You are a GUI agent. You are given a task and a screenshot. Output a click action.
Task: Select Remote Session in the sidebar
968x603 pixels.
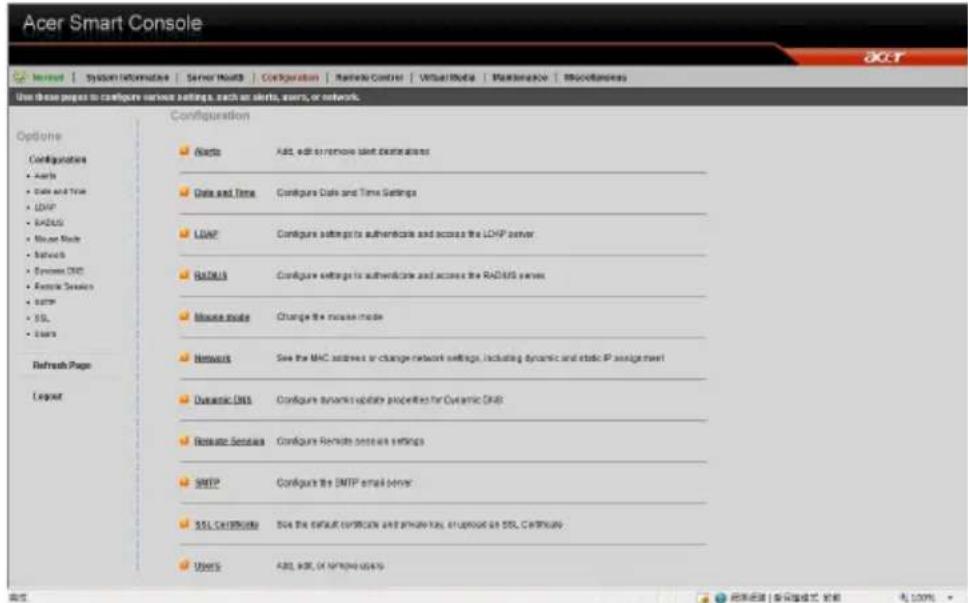(64, 286)
